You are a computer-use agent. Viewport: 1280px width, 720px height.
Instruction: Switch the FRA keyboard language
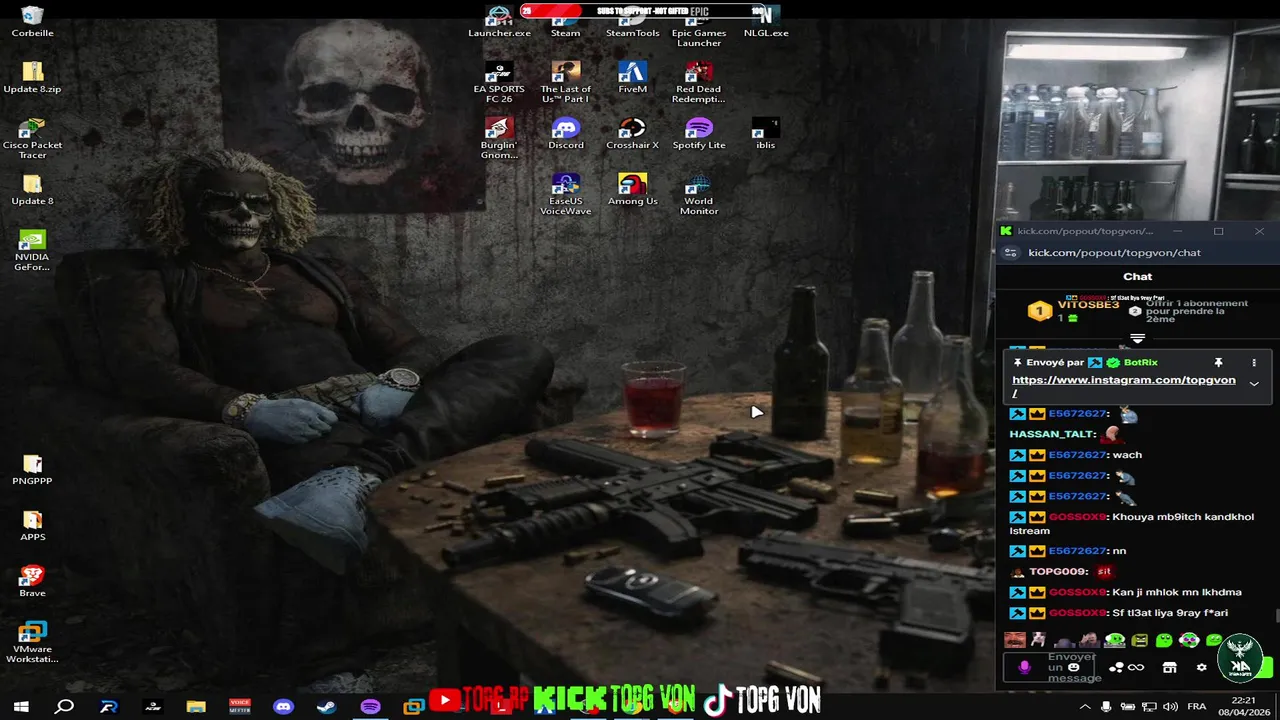click(1199, 707)
